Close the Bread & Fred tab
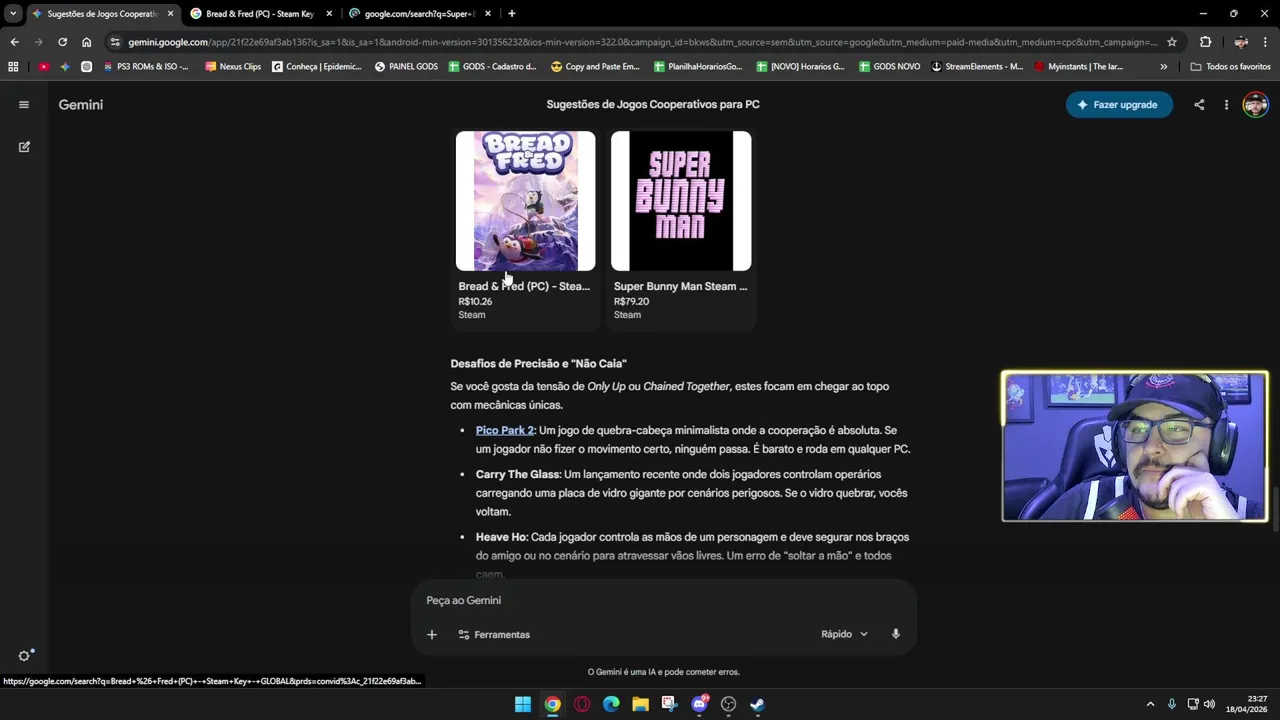The height and width of the screenshot is (720, 1280). pyautogui.click(x=329, y=14)
